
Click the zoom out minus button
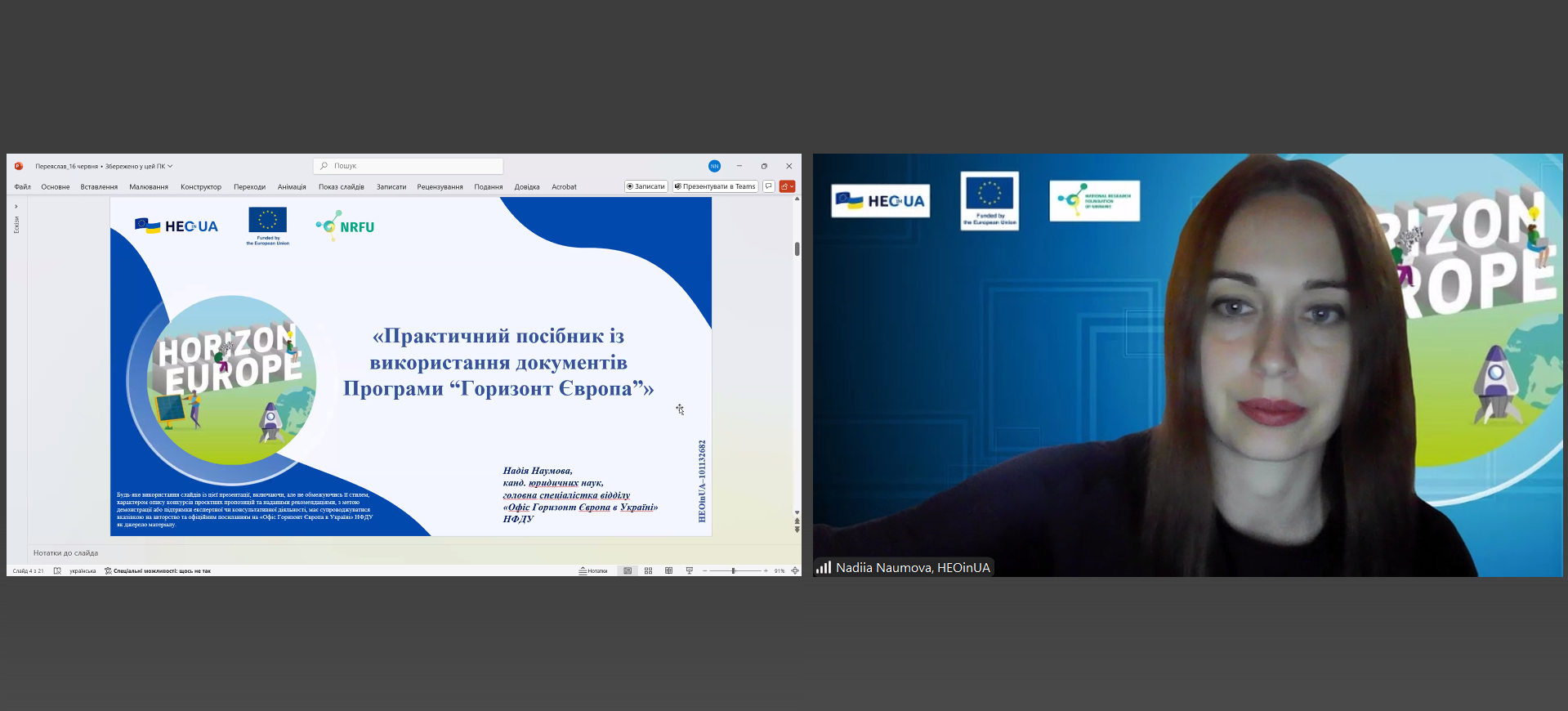(x=704, y=570)
